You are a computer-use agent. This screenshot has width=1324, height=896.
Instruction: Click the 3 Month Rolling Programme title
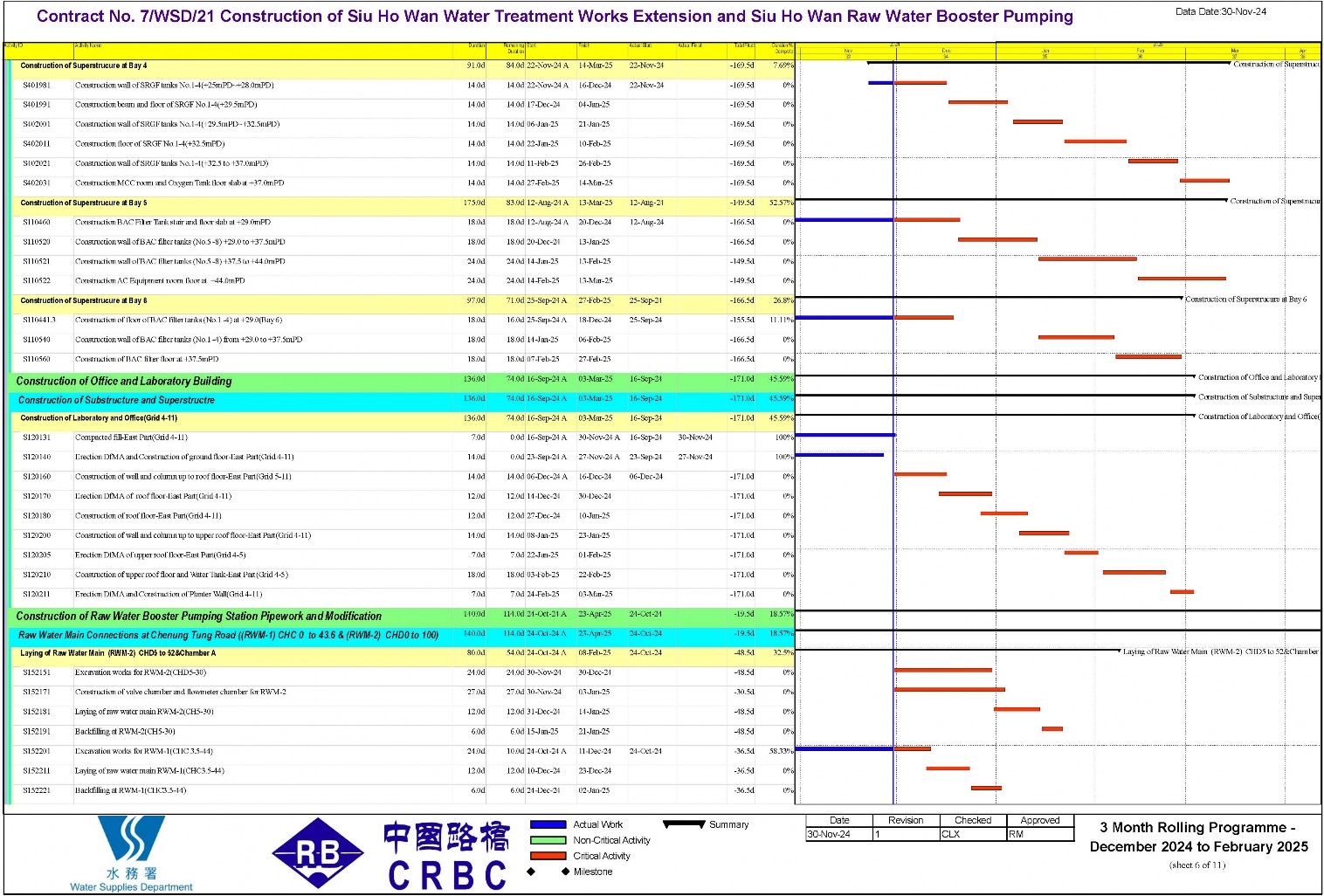[1198, 837]
